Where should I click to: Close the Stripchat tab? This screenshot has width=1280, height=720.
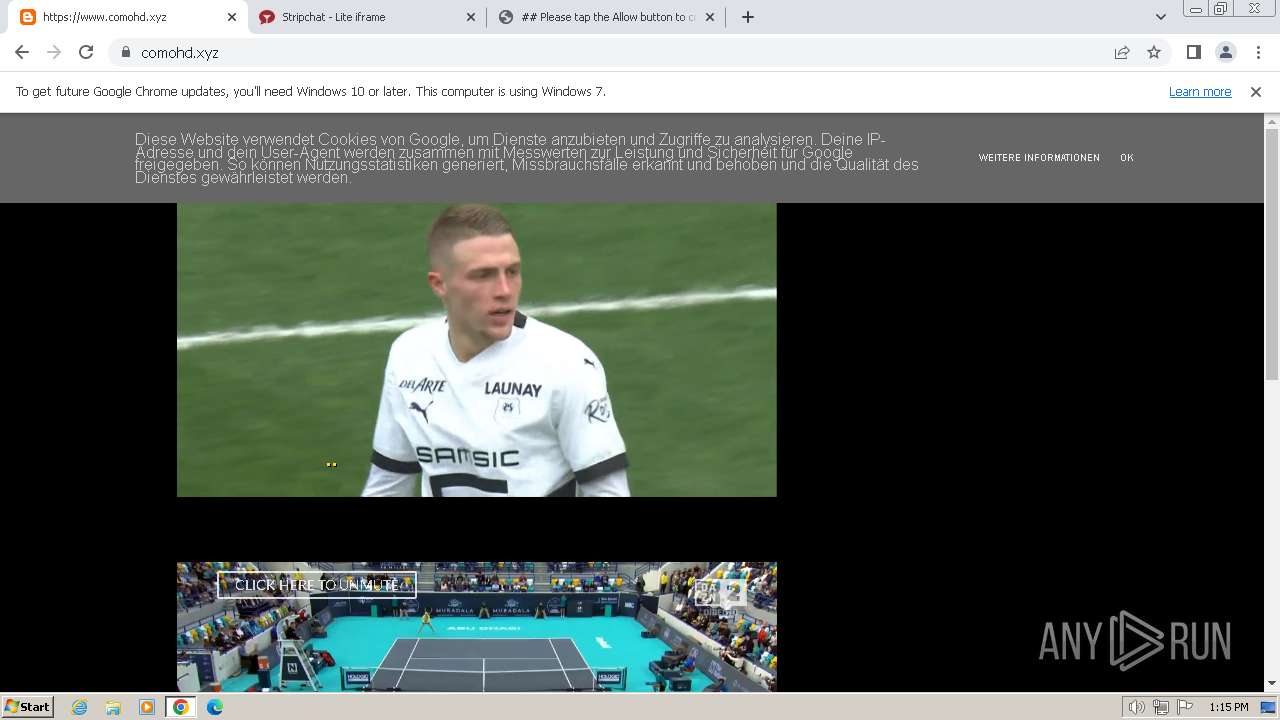471,17
